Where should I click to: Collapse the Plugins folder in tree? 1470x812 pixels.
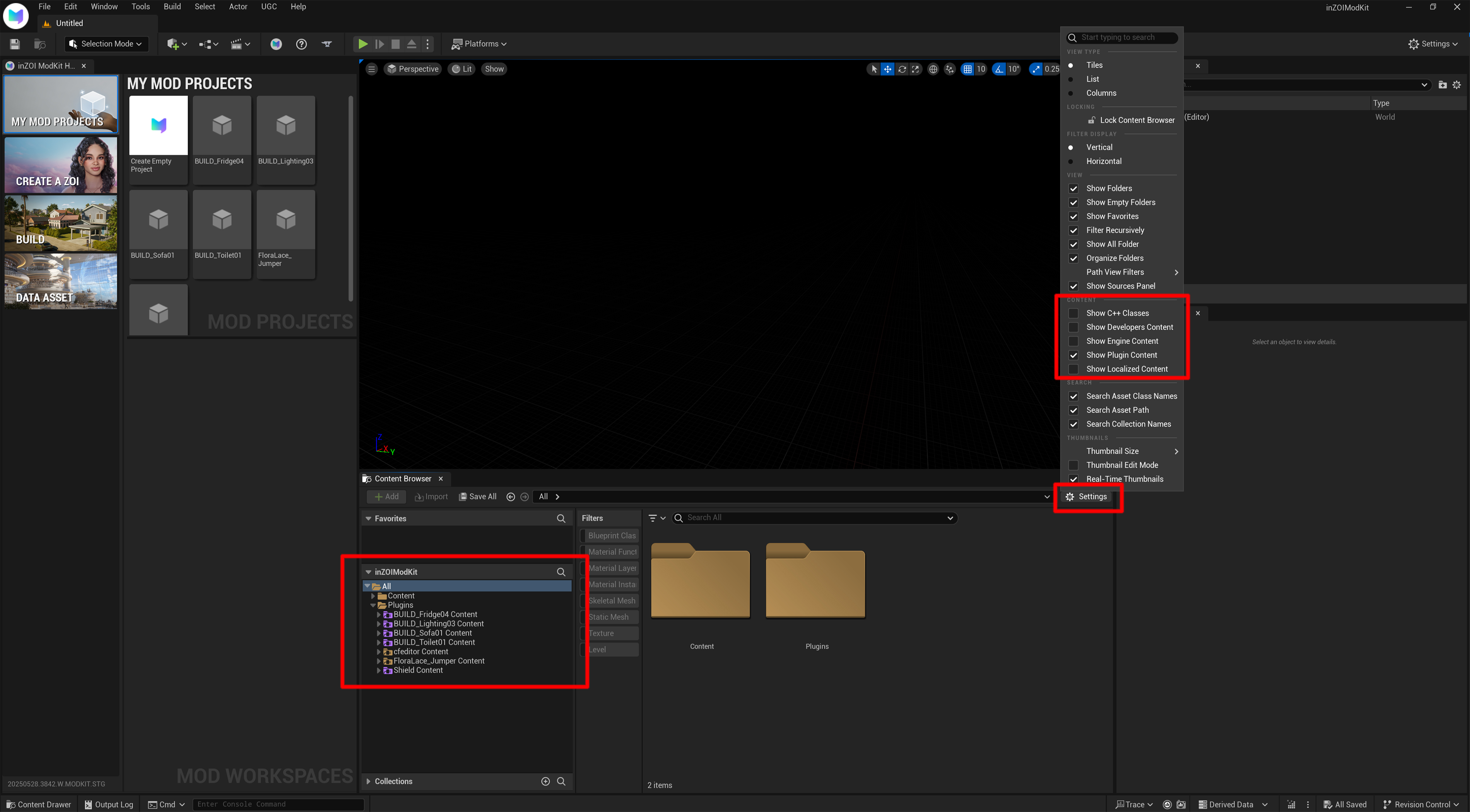pos(373,605)
